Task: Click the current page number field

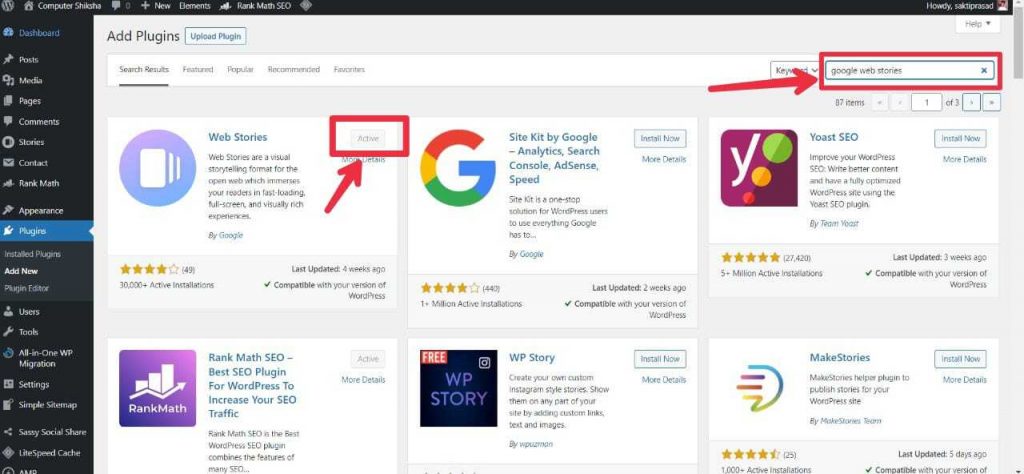Action: (x=927, y=103)
